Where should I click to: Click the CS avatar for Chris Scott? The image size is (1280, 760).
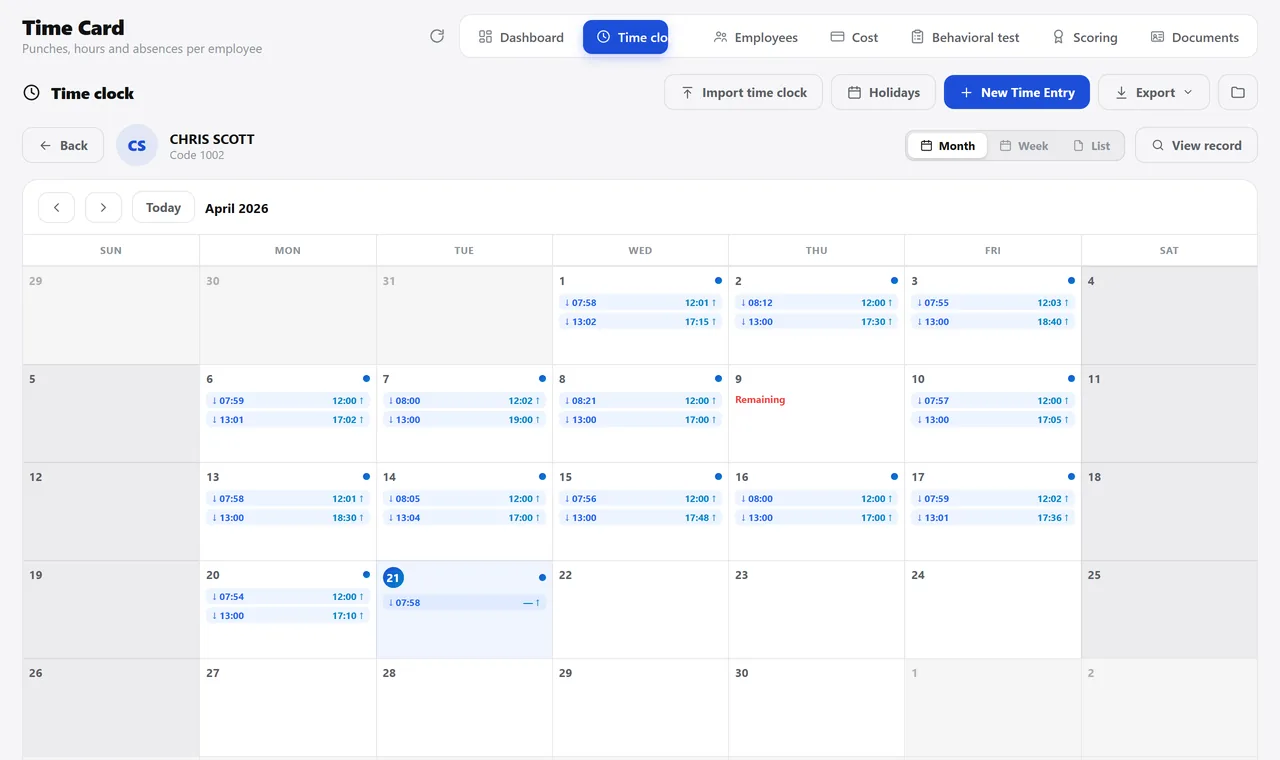137,145
